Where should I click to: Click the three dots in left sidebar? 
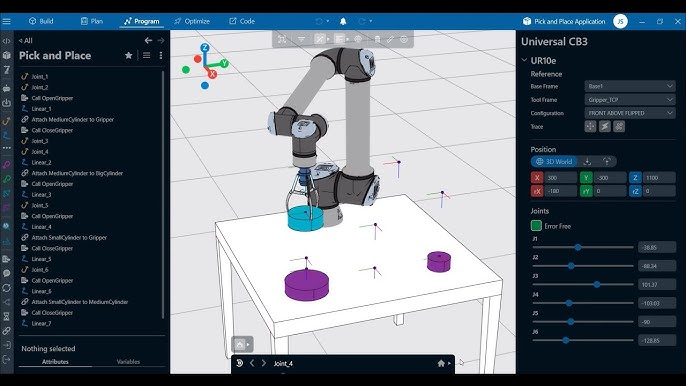tap(6, 148)
